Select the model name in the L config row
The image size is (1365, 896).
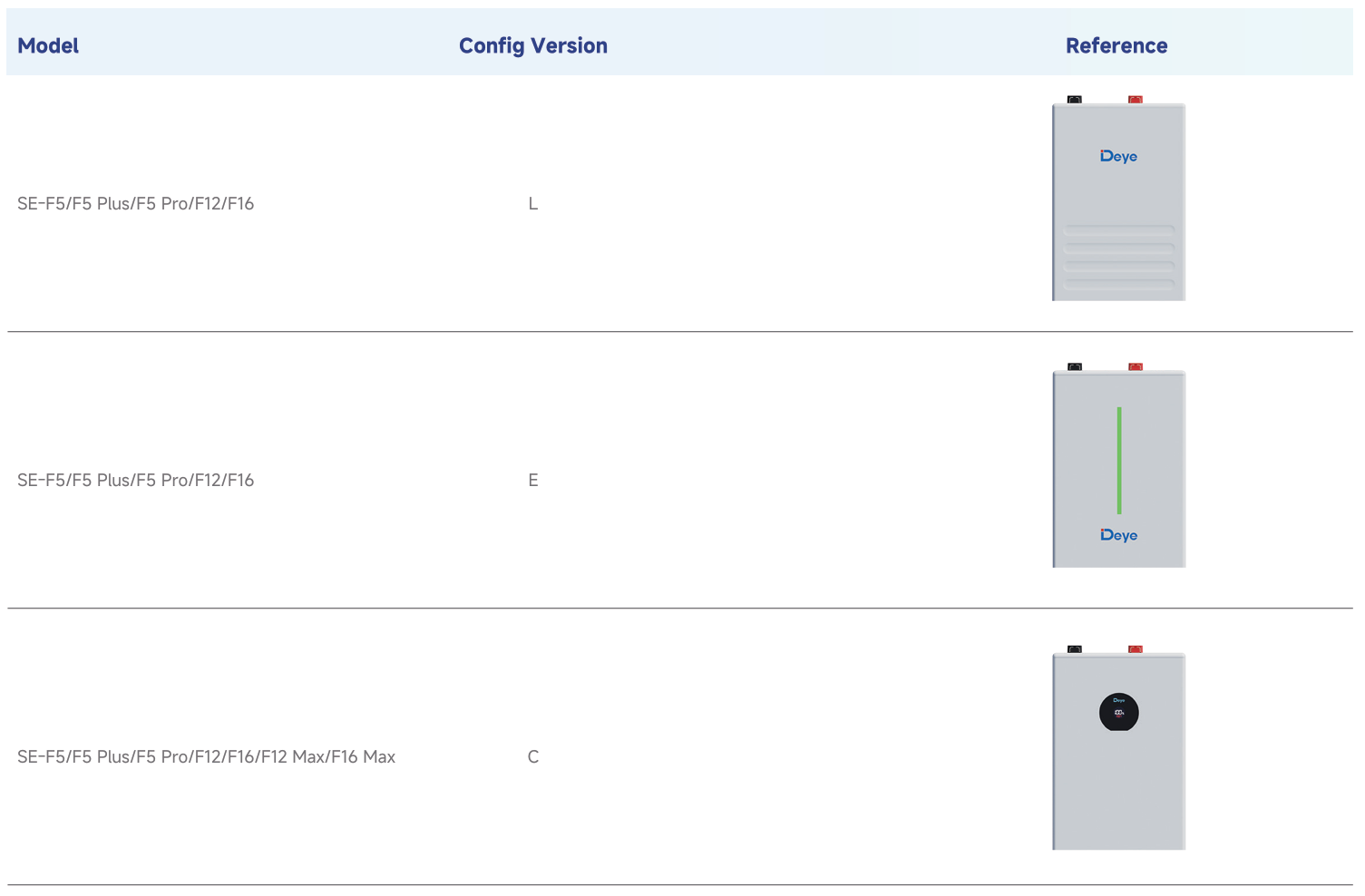135,204
